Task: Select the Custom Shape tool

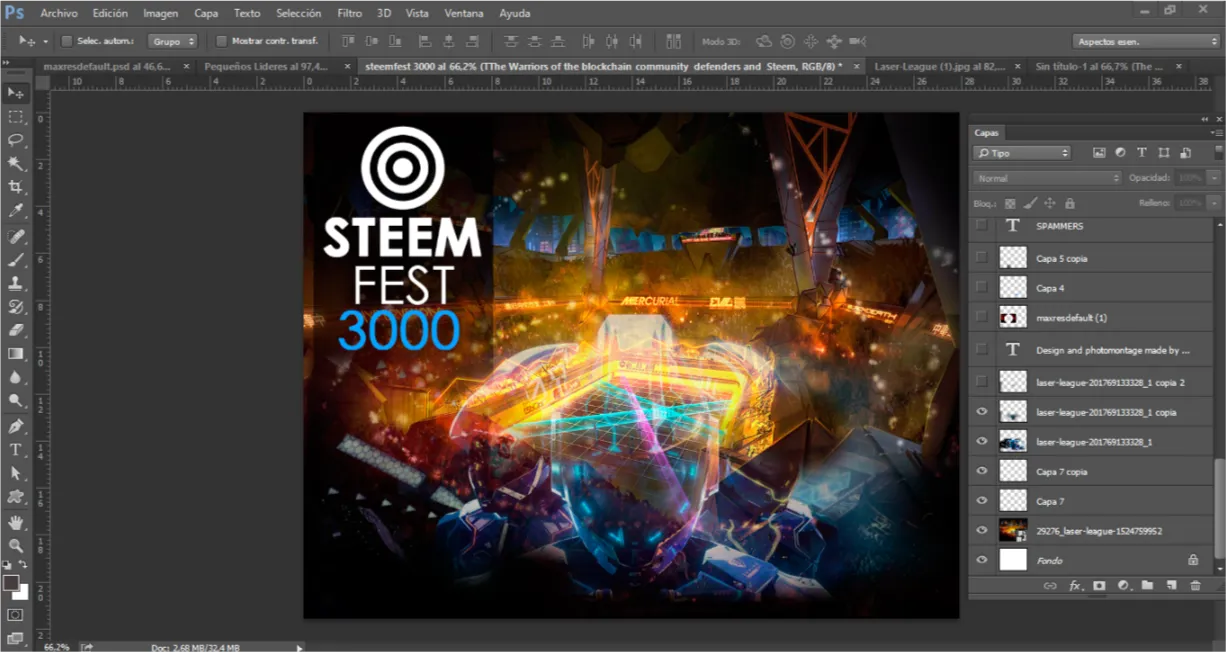Action: [x=16, y=497]
